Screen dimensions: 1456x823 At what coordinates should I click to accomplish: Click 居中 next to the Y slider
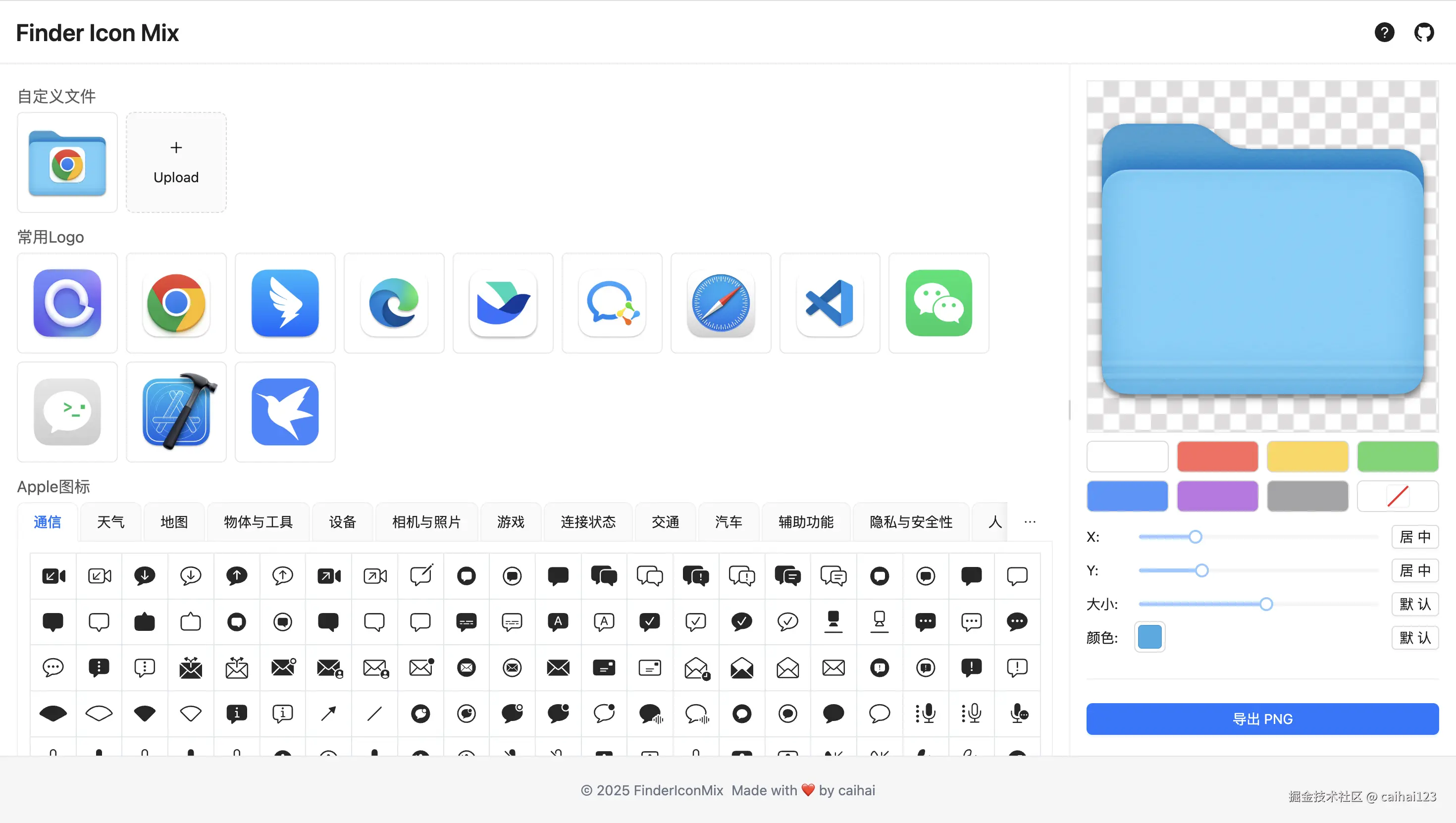pos(1415,570)
